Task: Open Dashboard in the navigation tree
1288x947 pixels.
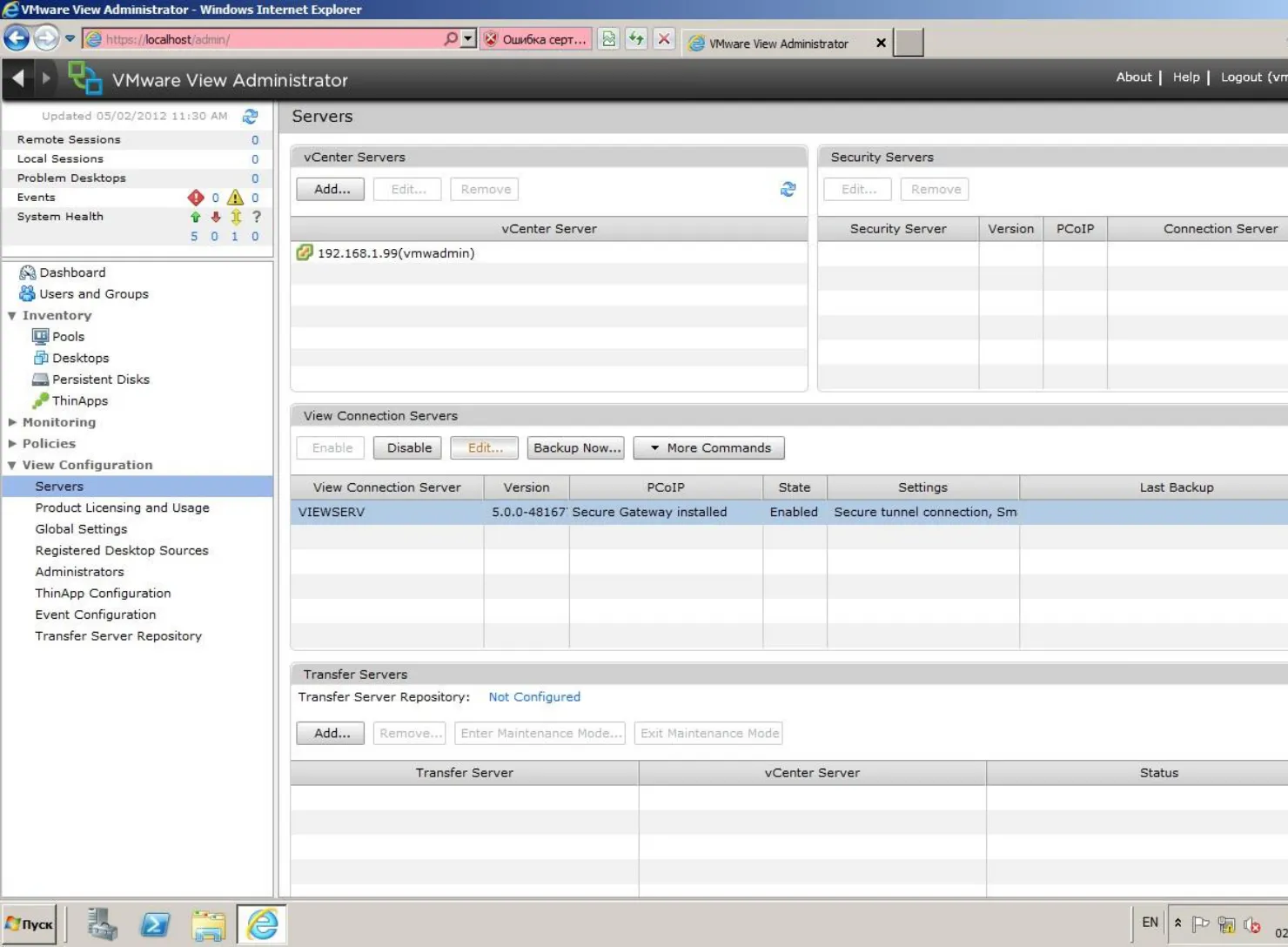Action: [x=72, y=272]
